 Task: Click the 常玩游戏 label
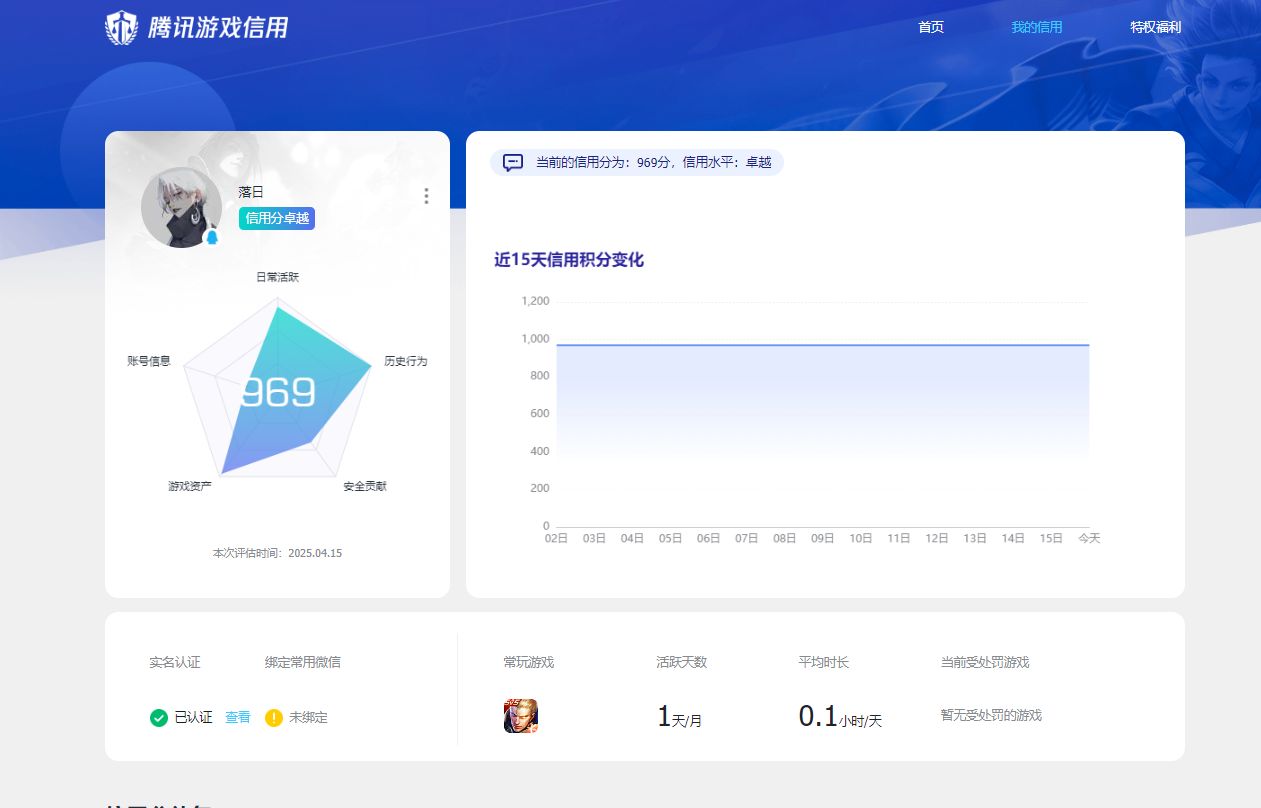click(x=529, y=662)
